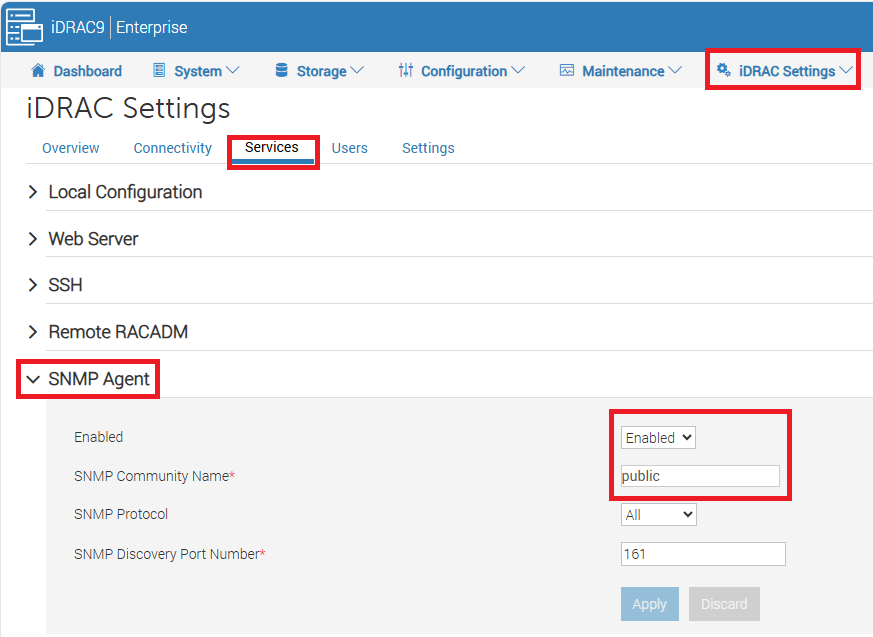Click the System menu server icon
The width and height of the screenshot is (873, 637).
tap(159, 70)
